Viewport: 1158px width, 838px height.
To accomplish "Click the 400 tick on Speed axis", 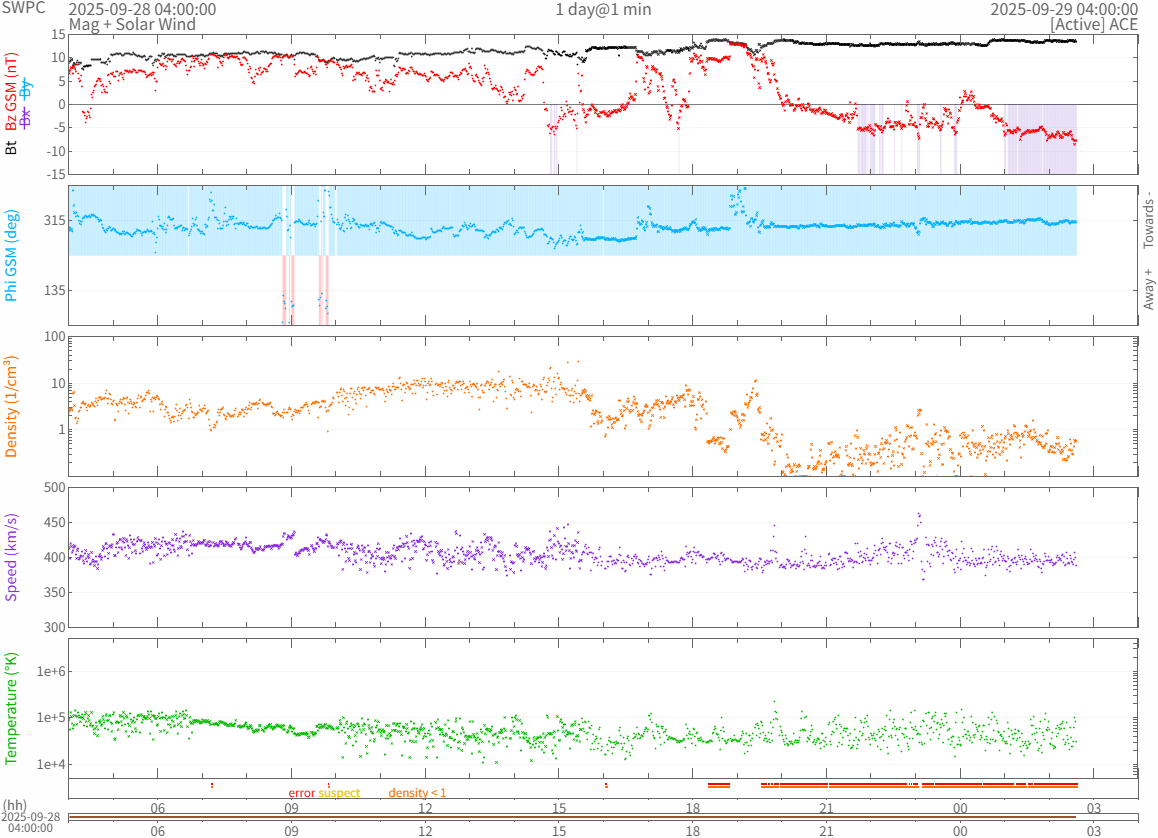I will coord(55,557).
